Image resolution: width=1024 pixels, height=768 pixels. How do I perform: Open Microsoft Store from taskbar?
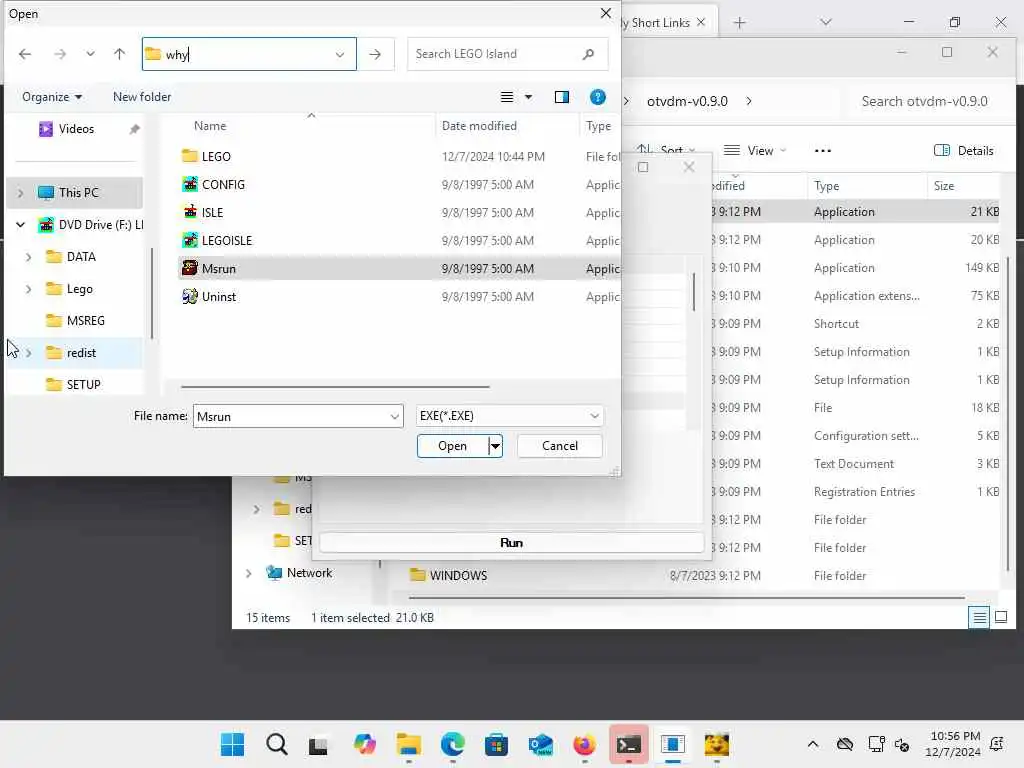coord(496,744)
